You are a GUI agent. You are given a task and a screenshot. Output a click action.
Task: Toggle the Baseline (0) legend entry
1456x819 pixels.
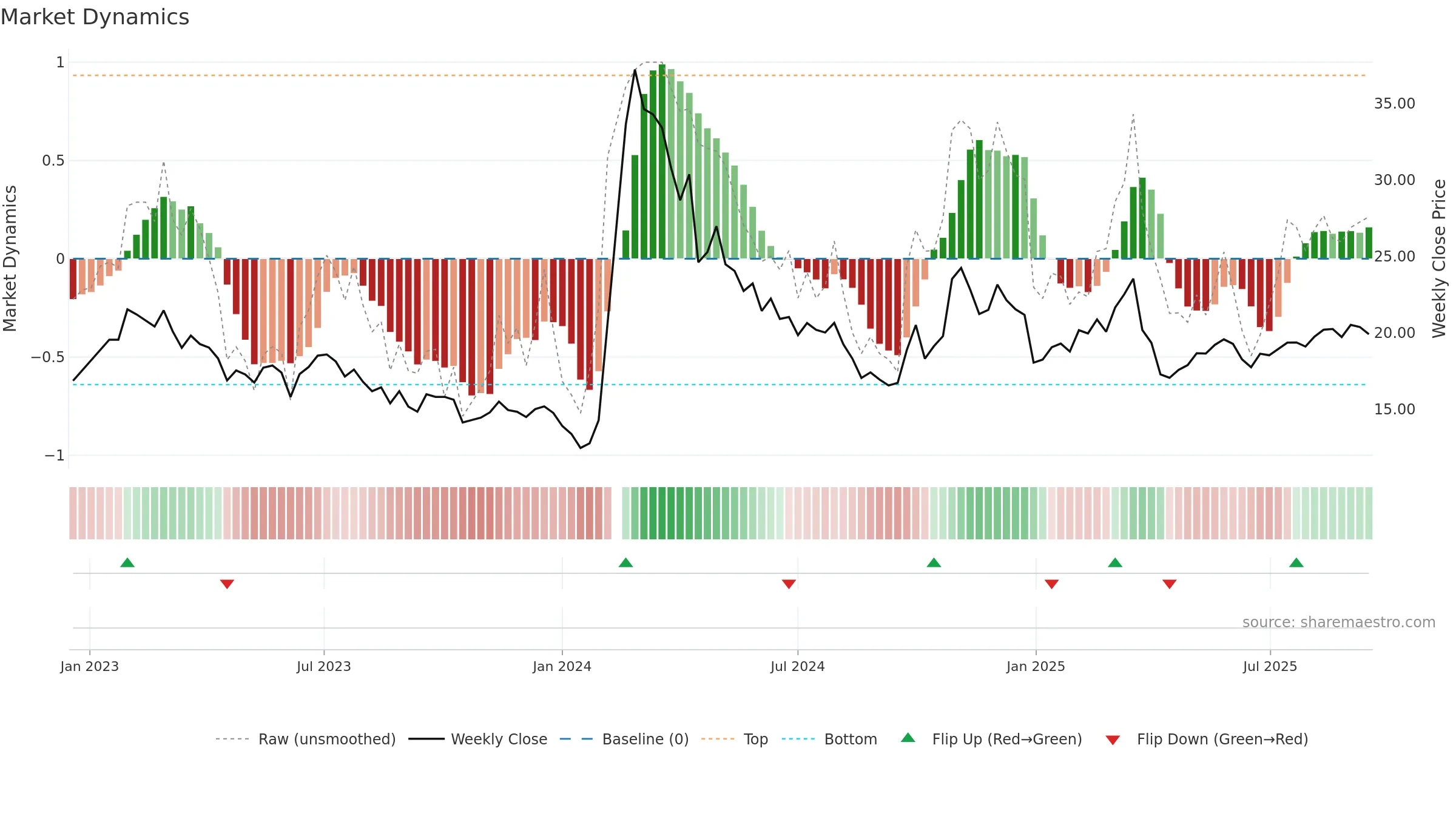tap(624, 739)
